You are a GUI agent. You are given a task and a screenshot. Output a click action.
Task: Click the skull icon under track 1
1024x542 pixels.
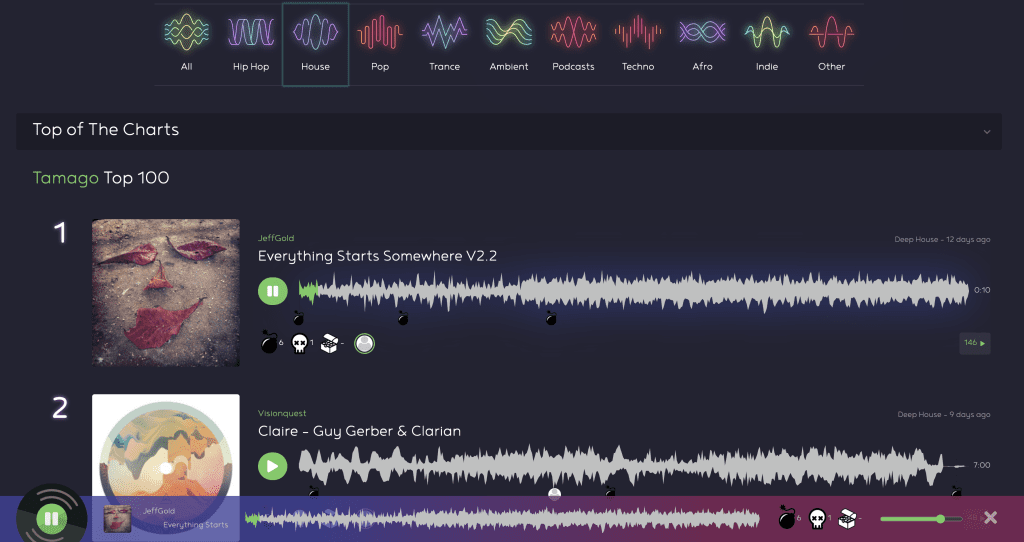[299, 343]
